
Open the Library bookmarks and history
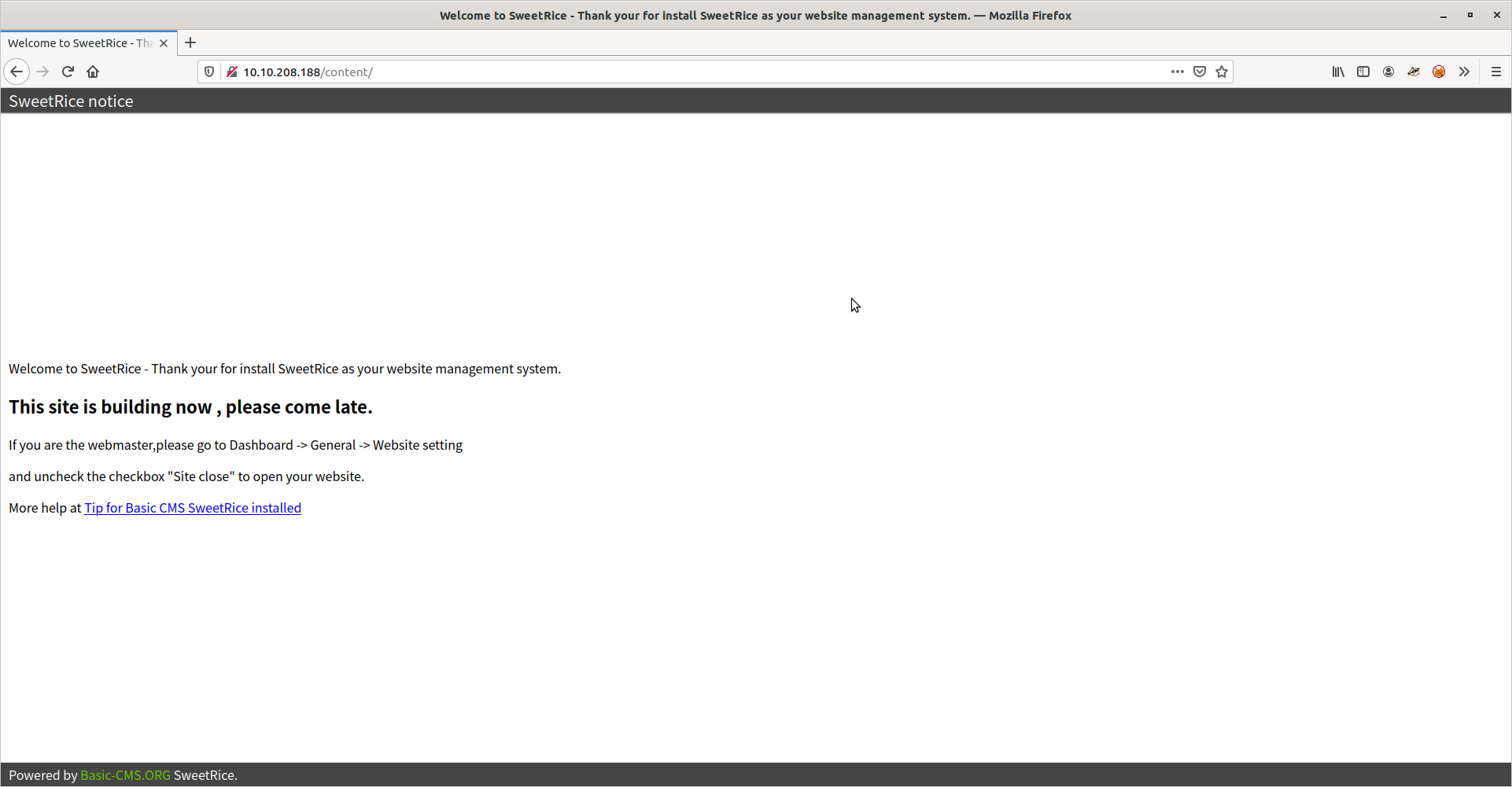(x=1338, y=72)
